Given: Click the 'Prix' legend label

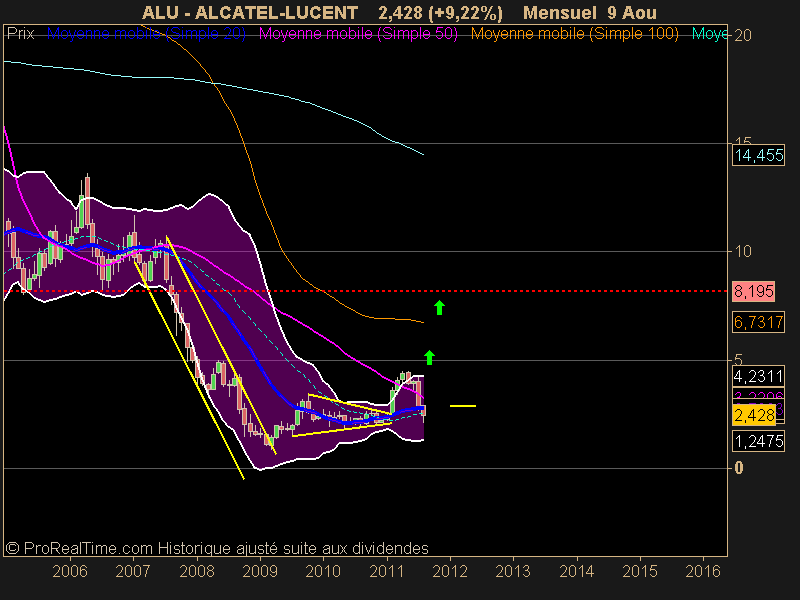Looking at the screenshot, I should click(20, 34).
